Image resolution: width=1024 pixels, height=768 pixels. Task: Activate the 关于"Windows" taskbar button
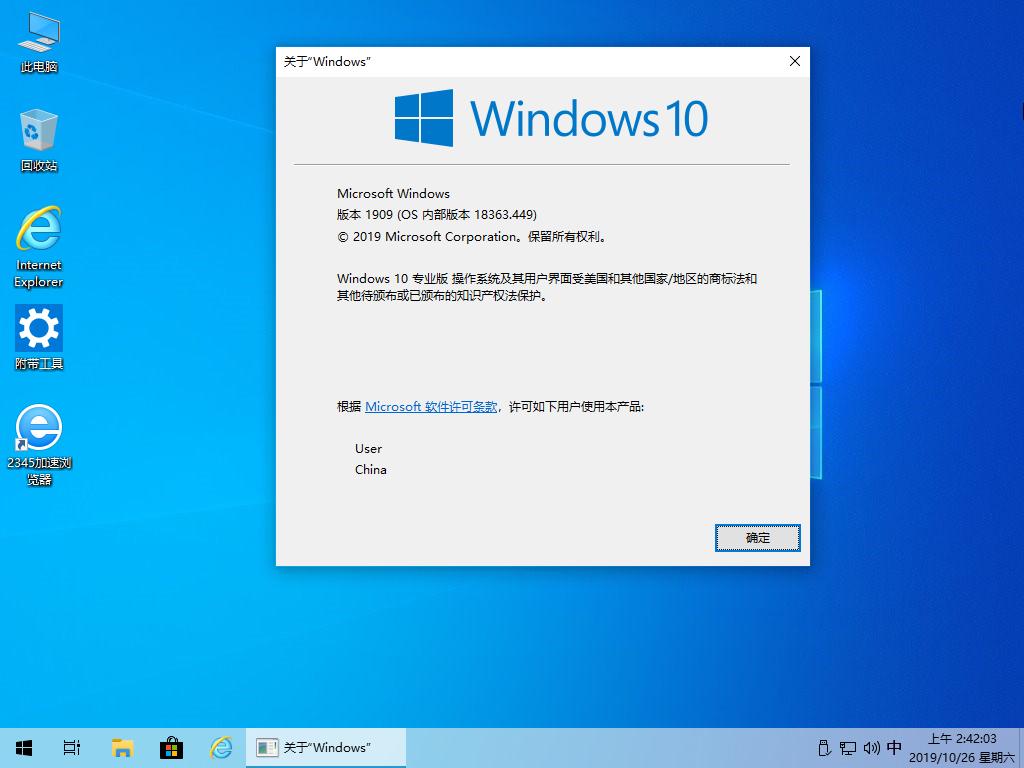pyautogui.click(x=326, y=748)
